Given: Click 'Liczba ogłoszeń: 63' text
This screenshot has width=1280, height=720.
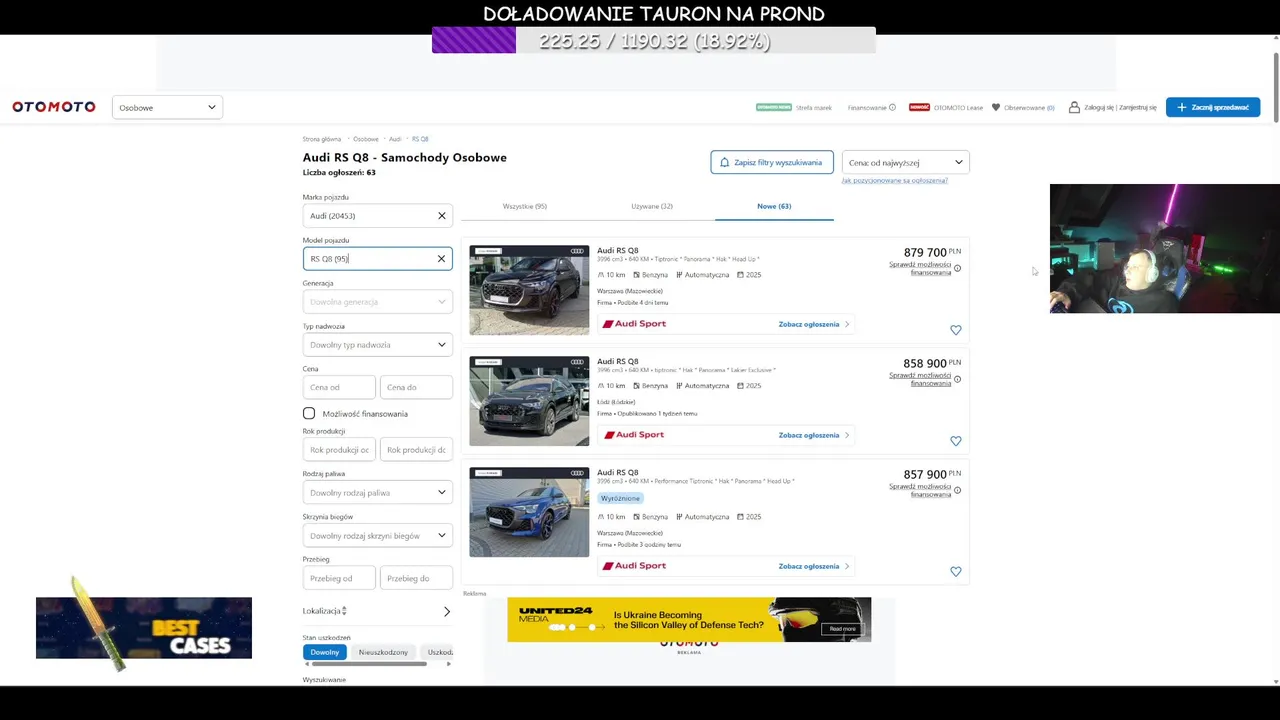Looking at the screenshot, I should (x=339, y=172).
